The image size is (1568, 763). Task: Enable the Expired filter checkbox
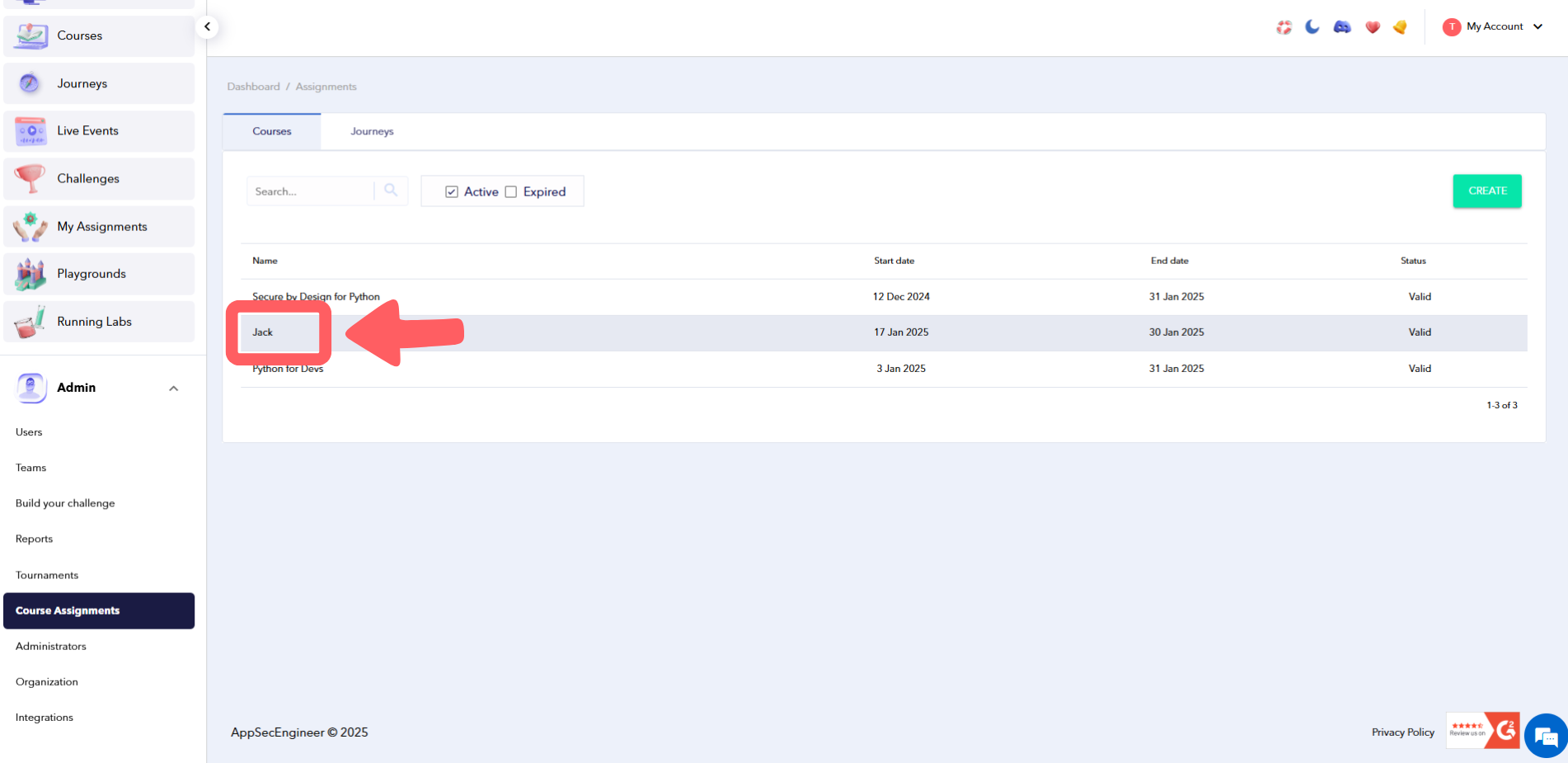coord(511,191)
